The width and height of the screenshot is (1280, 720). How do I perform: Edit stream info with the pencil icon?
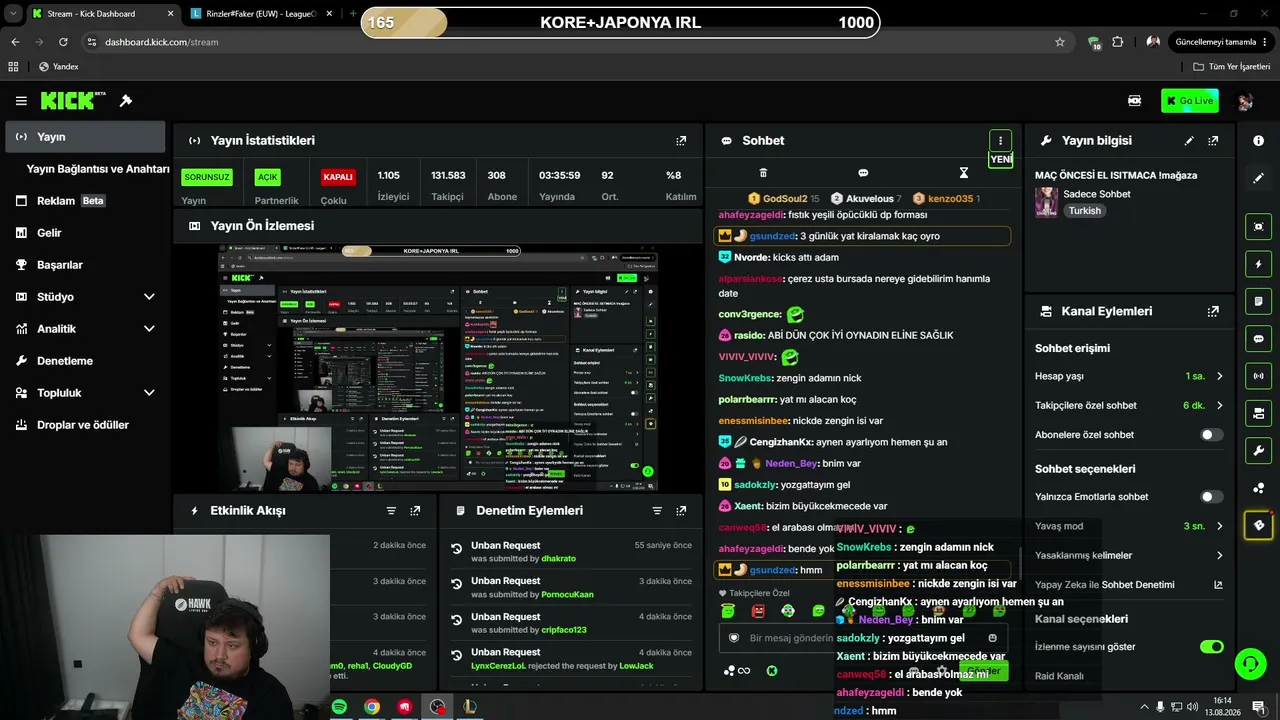click(x=1189, y=141)
